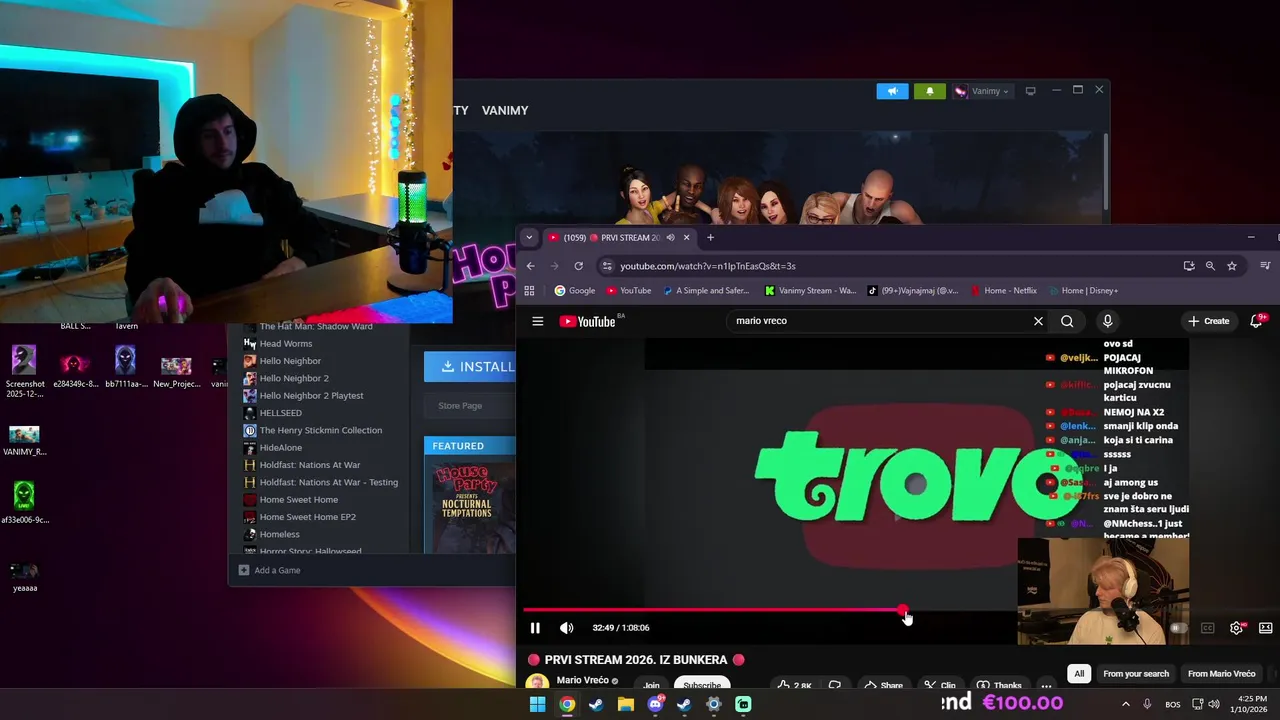Image resolution: width=1280 pixels, height=720 pixels.
Task: Go to YouTube home via logo
Action: point(588,321)
